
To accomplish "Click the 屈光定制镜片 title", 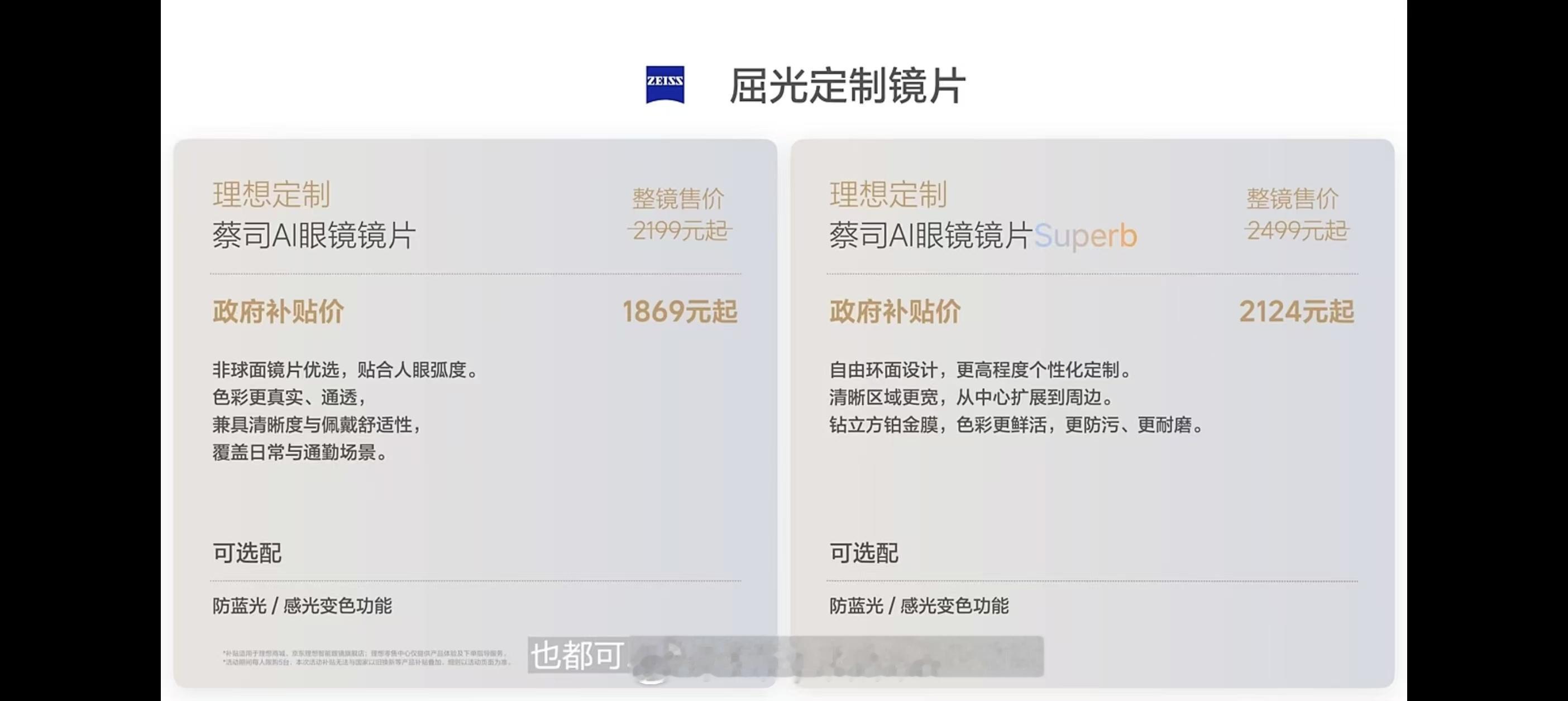I will pyautogui.click(x=847, y=86).
